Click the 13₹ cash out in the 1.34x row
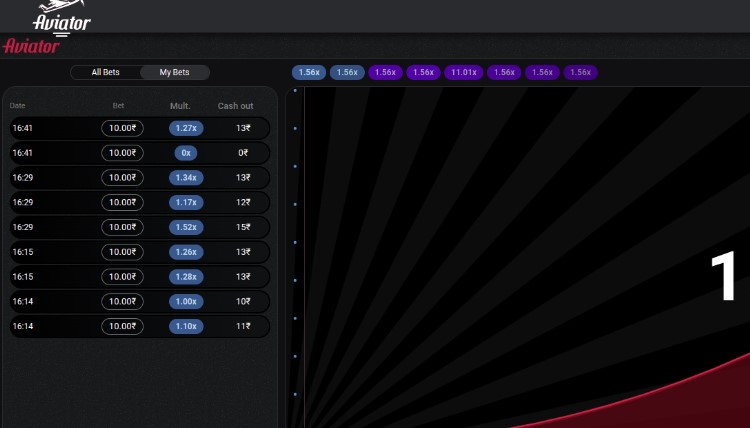This screenshot has width=750, height=428. point(243,178)
